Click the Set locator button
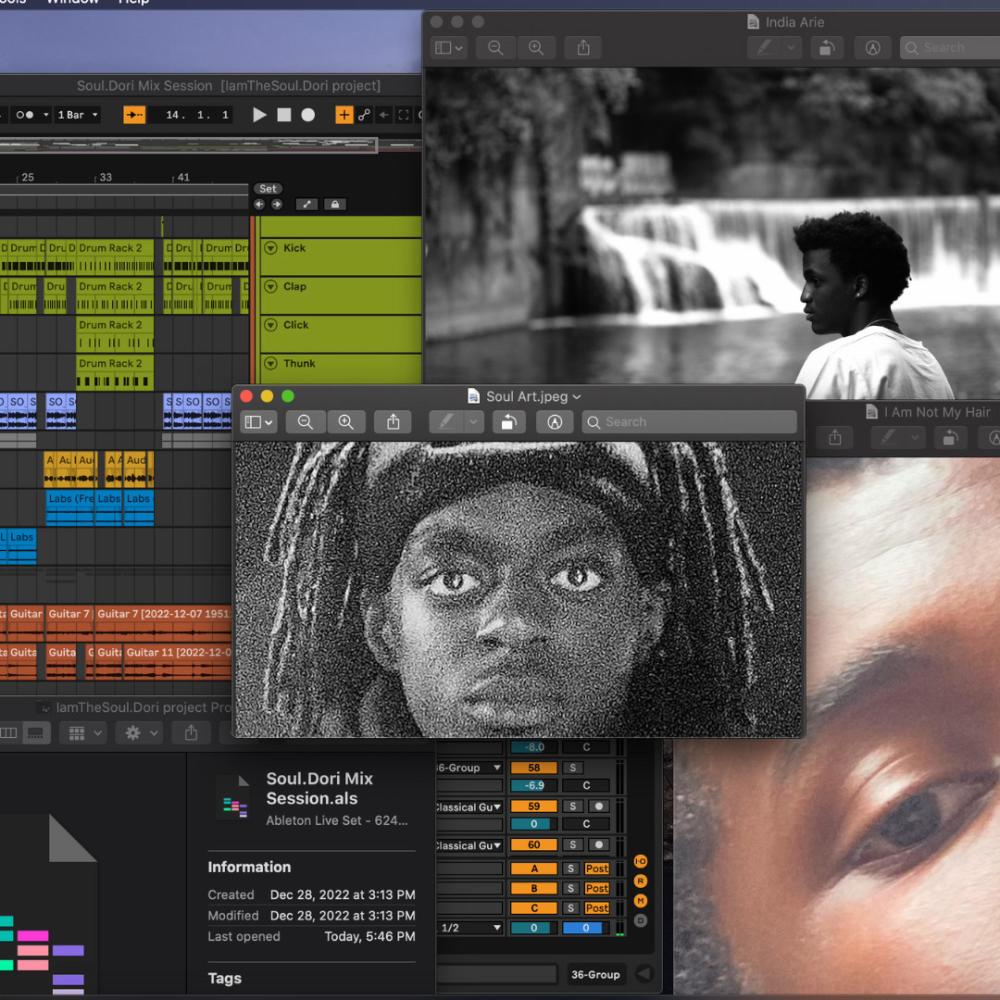Screen dimensions: 1000x1000 268,189
